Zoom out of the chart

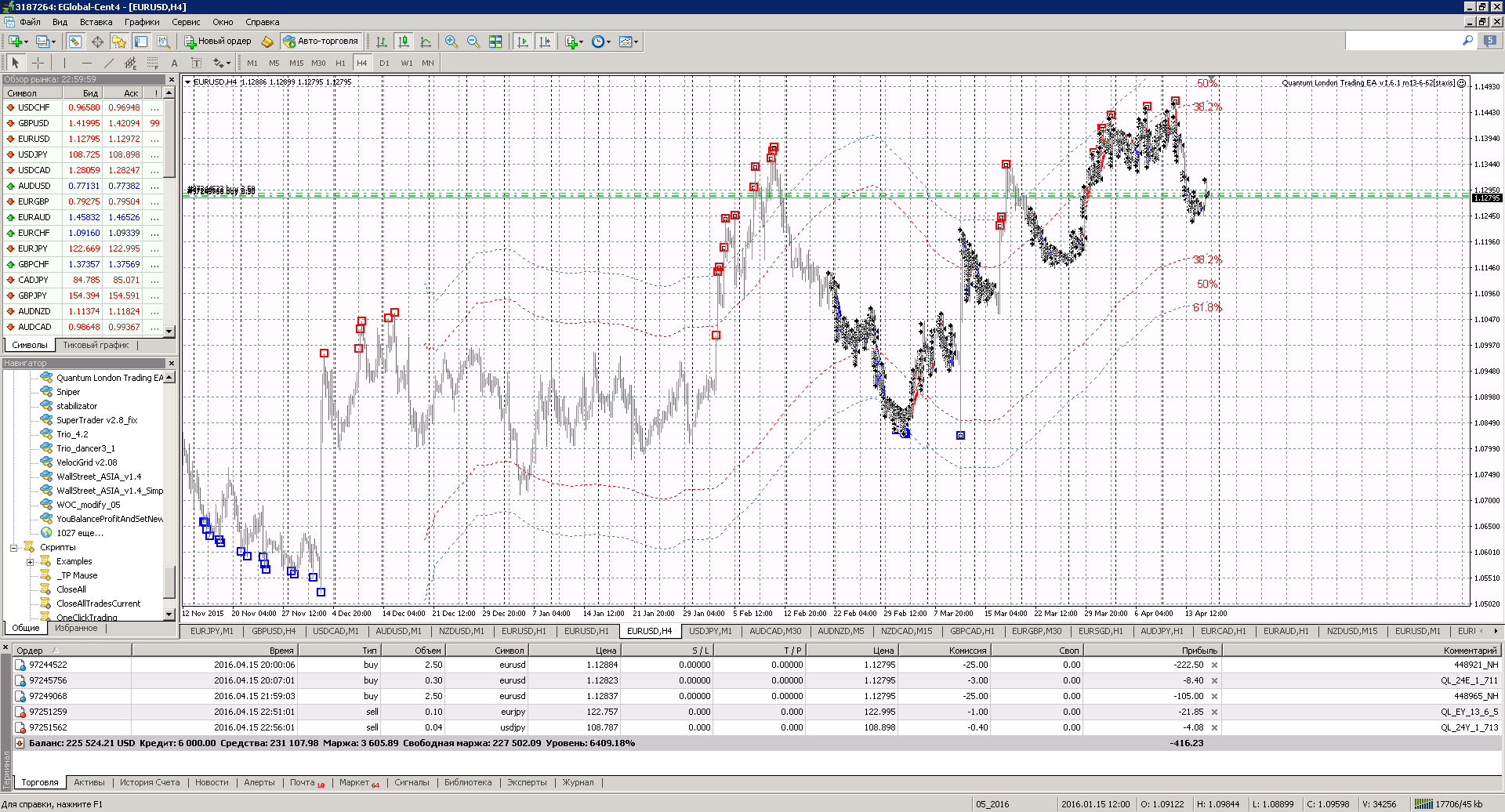473,42
